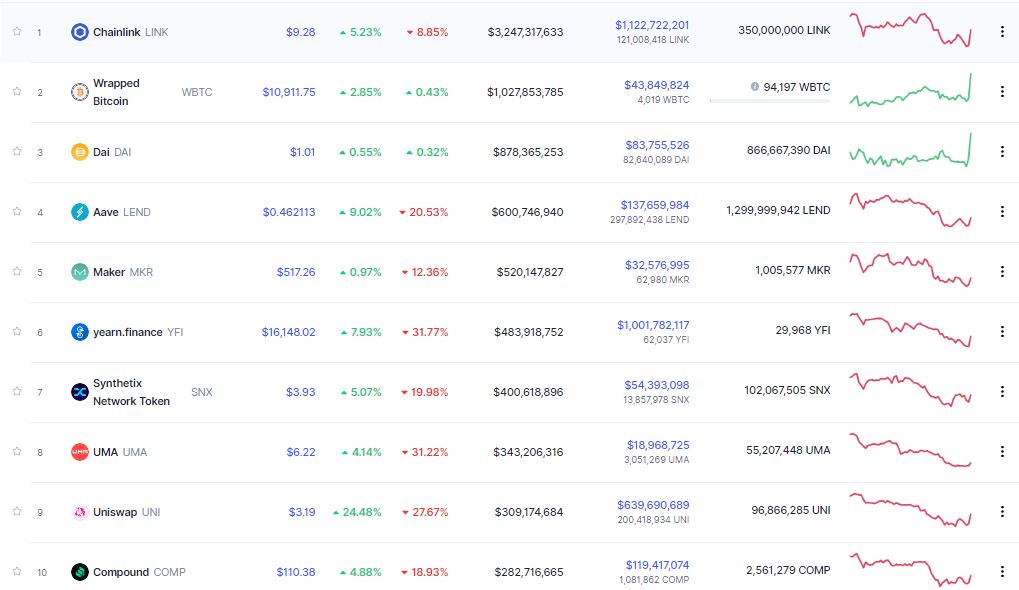Open the Wrapped Bitcoin row three-dot menu
Viewport: 1019px width, 590px height.
(x=1002, y=92)
